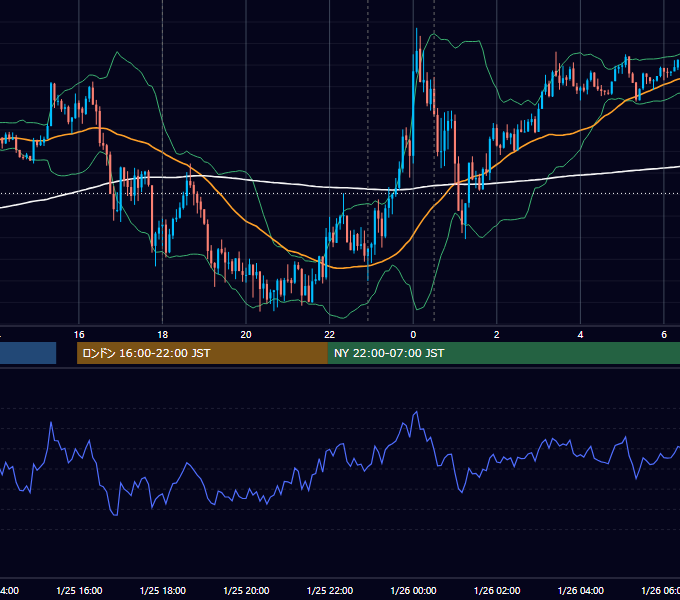Click the 1/25 18:00 date label
The width and height of the screenshot is (680, 600).
[x=163, y=591]
